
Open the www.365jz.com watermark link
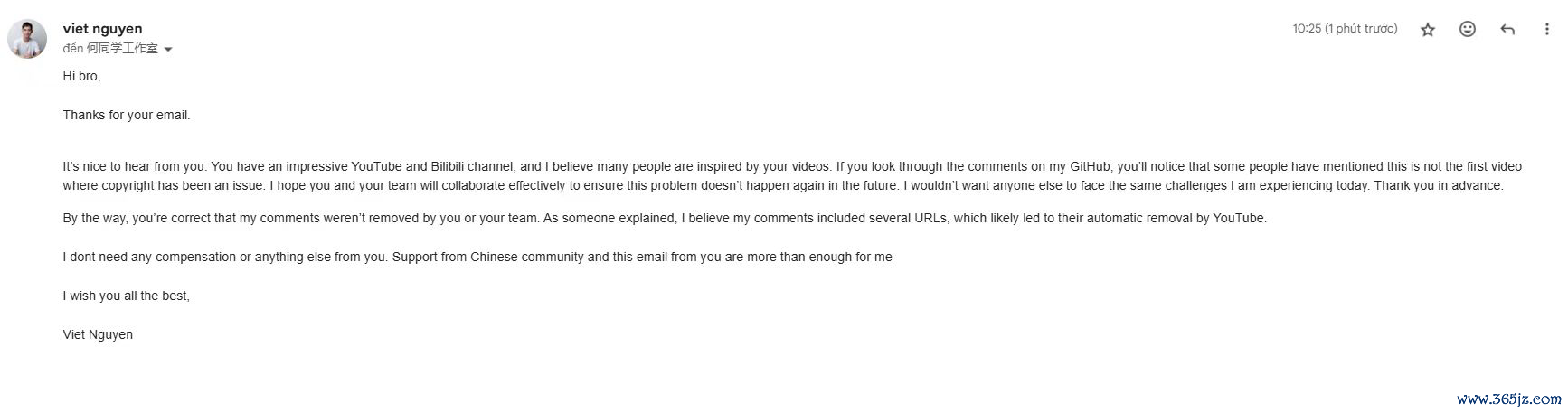1508,399
